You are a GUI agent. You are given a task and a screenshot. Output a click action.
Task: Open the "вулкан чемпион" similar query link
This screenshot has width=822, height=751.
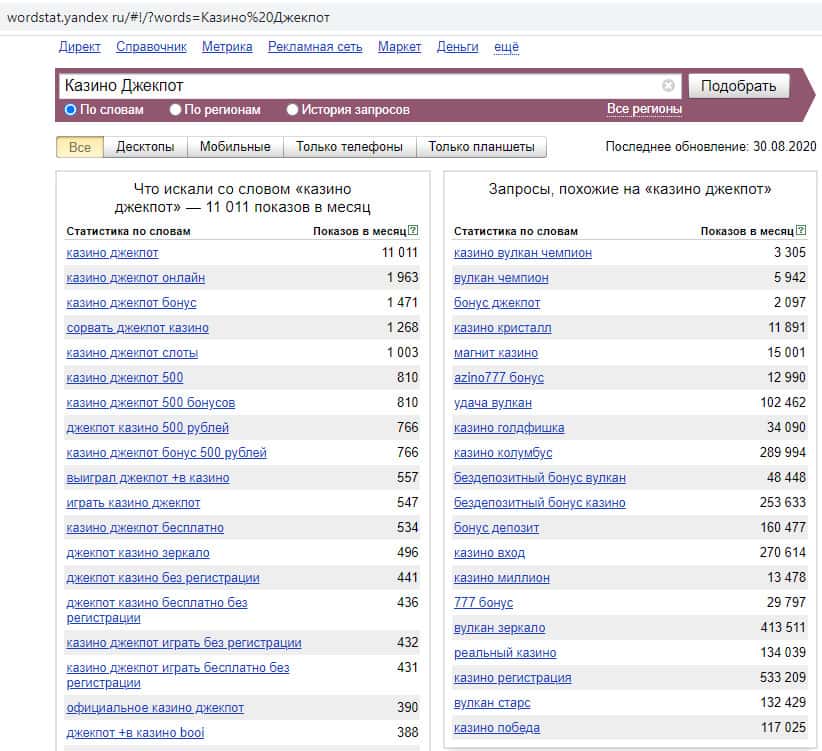coord(501,278)
